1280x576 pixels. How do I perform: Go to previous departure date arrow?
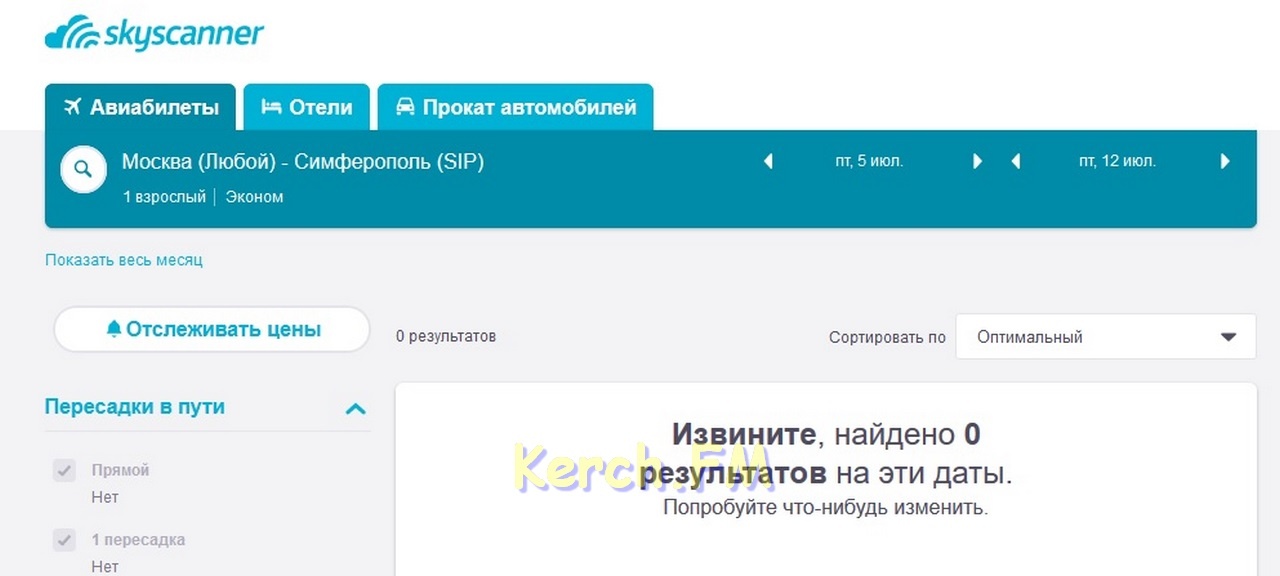[768, 161]
